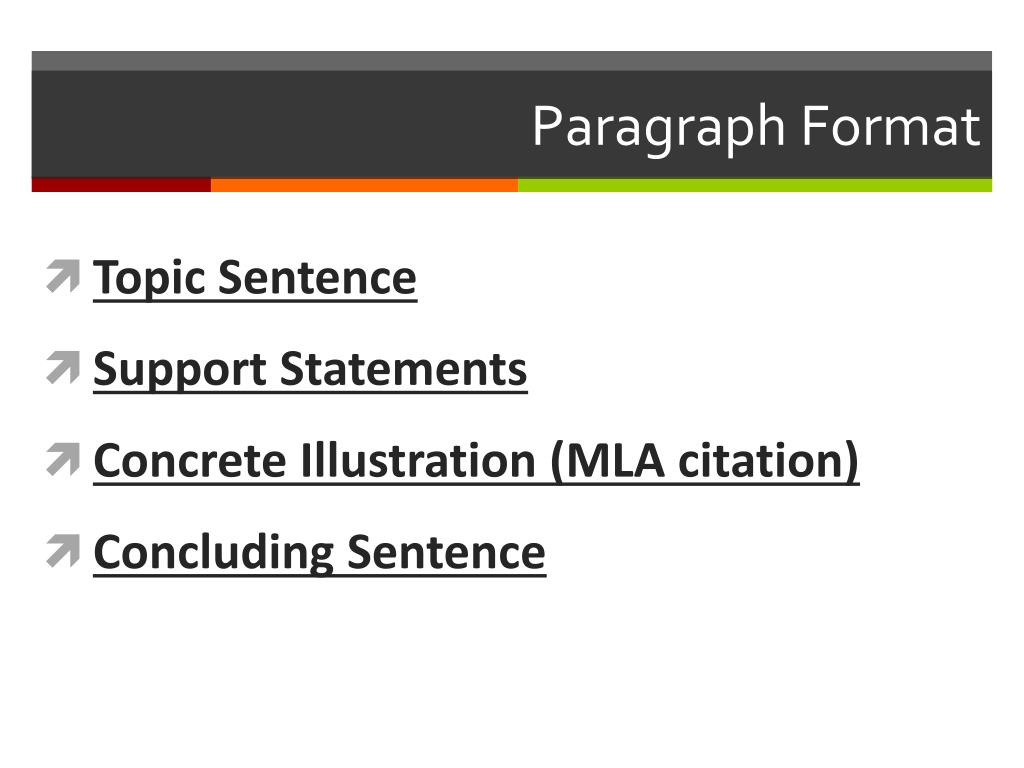This screenshot has width=1024, height=768.
Task: Click the word 'Format' in the title
Action: click(891, 125)
